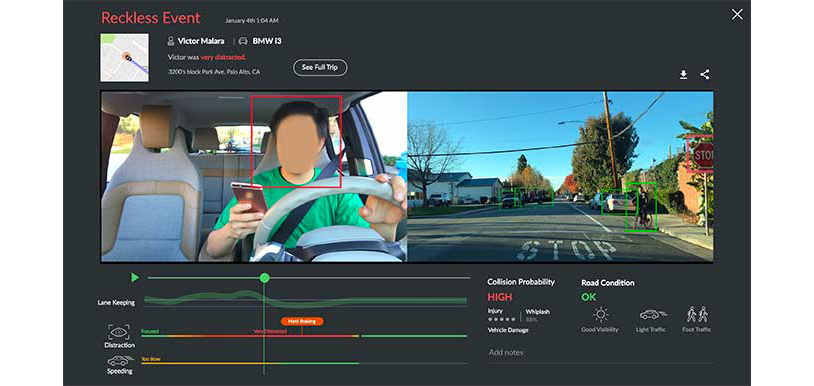Click the Speeding car icon
814x386 pixels.
click(119, 361)
